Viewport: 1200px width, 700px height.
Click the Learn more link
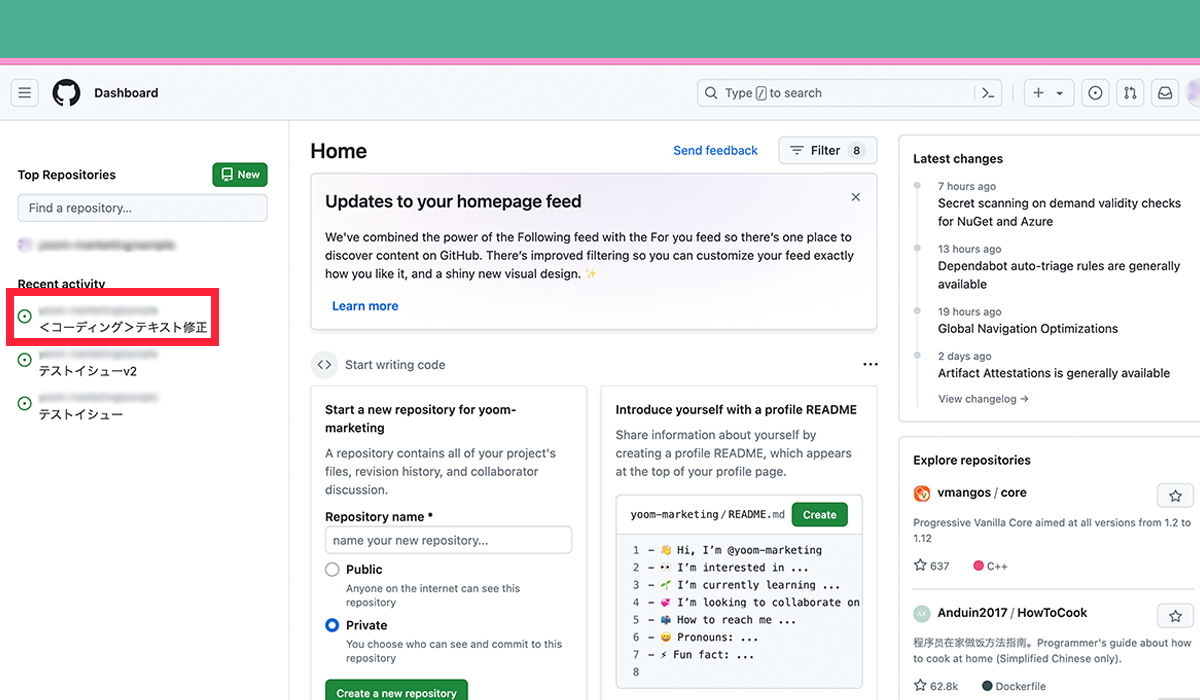pyautogui.click(x=365, y=306)
